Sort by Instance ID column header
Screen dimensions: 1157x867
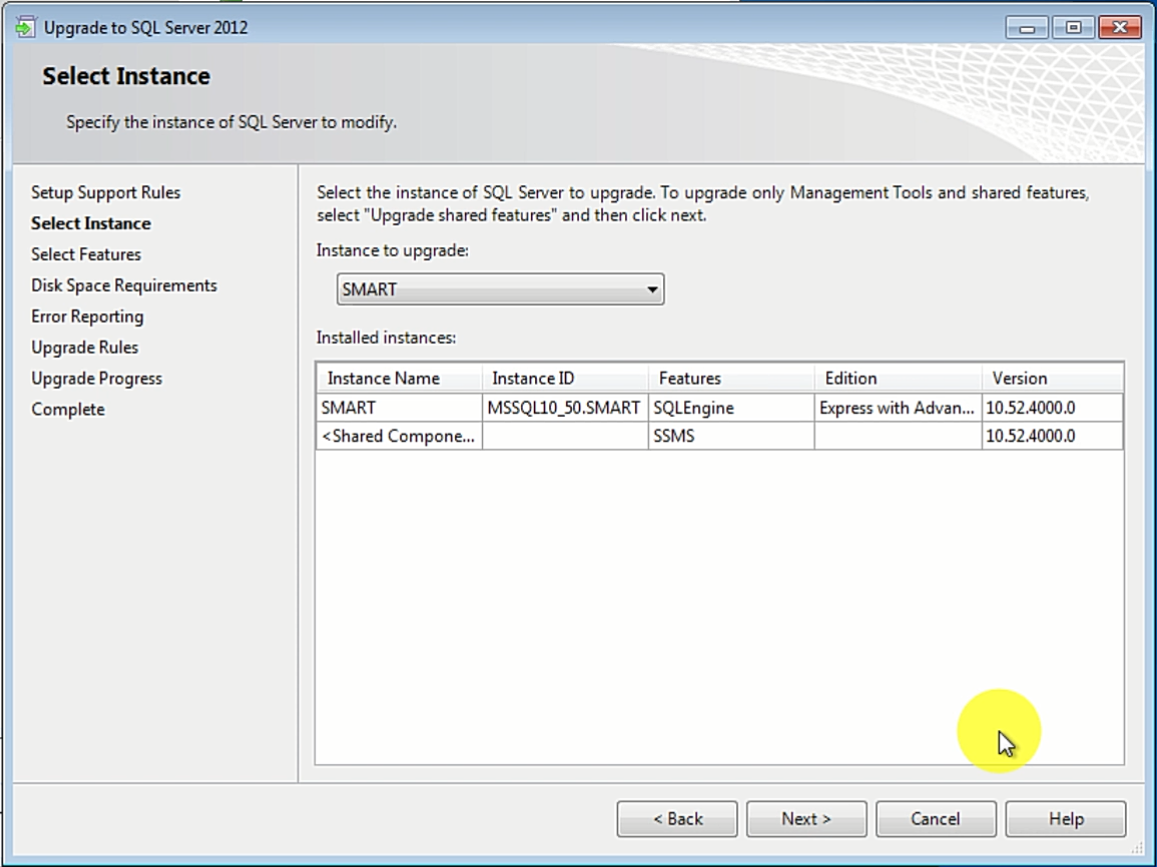click(x=565, y=379)
